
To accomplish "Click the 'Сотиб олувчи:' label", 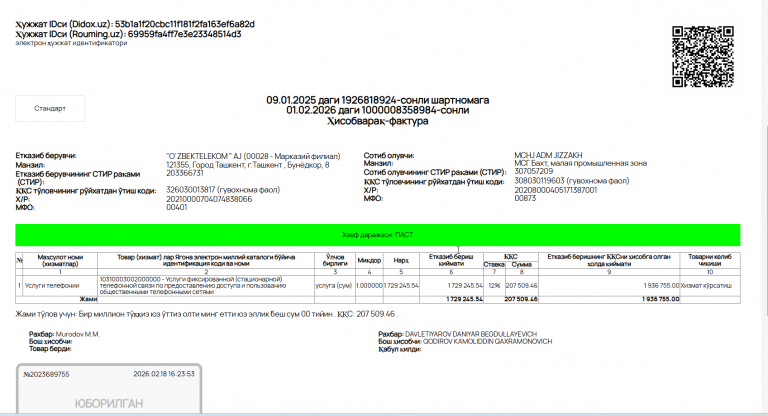I will pyautogui.click(x=389, y=155).
